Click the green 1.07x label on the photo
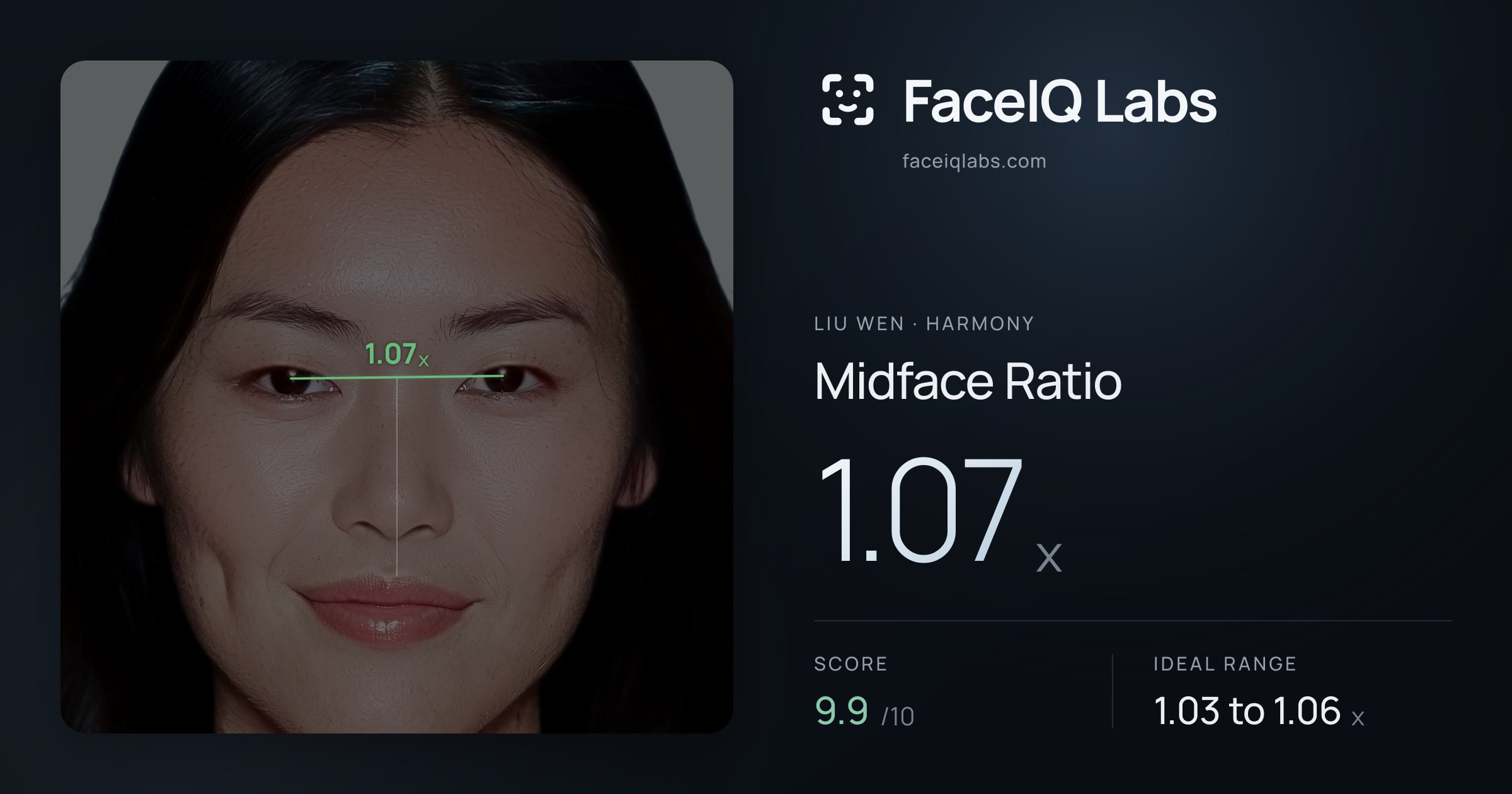Viewport: 1512px width, 794px height. click(x=397, y=354)
